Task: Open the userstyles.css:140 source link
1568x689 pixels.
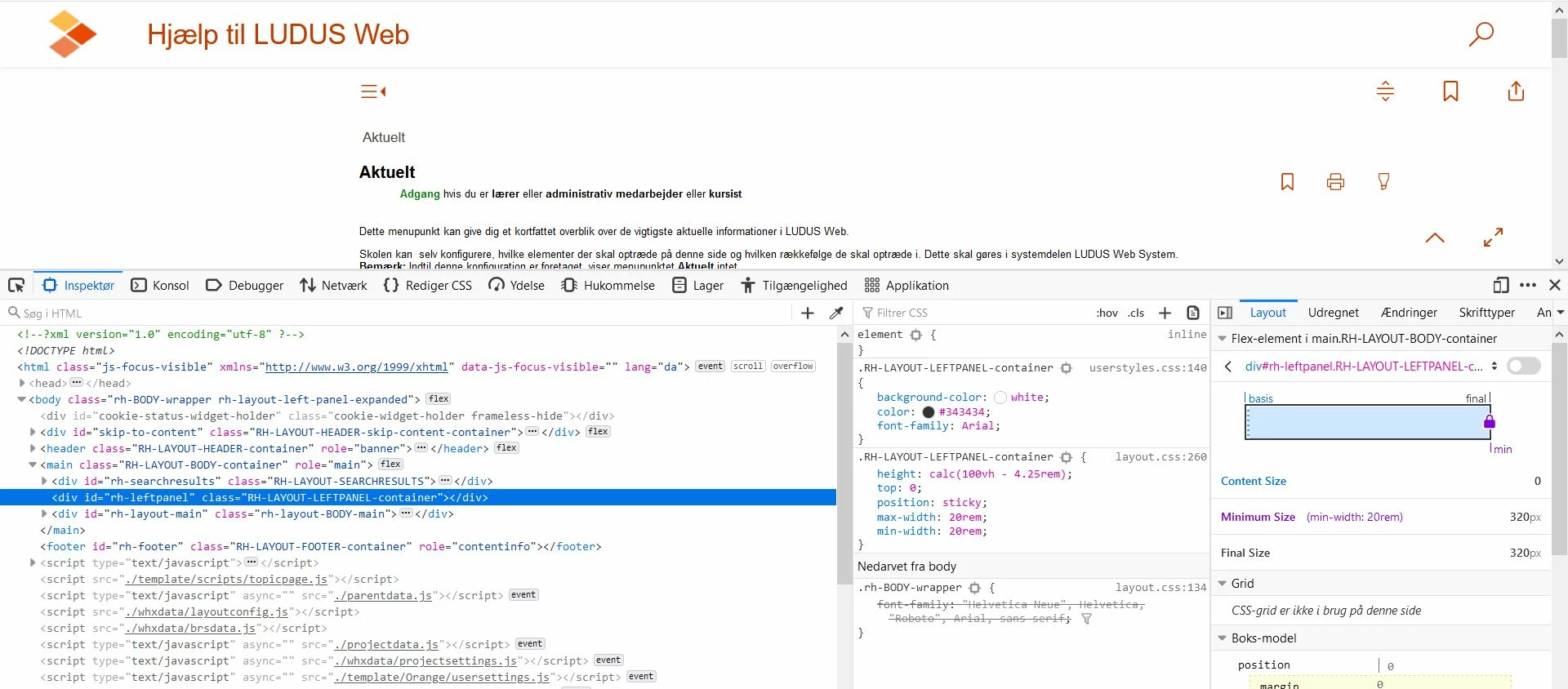Action: [1147, 368]
